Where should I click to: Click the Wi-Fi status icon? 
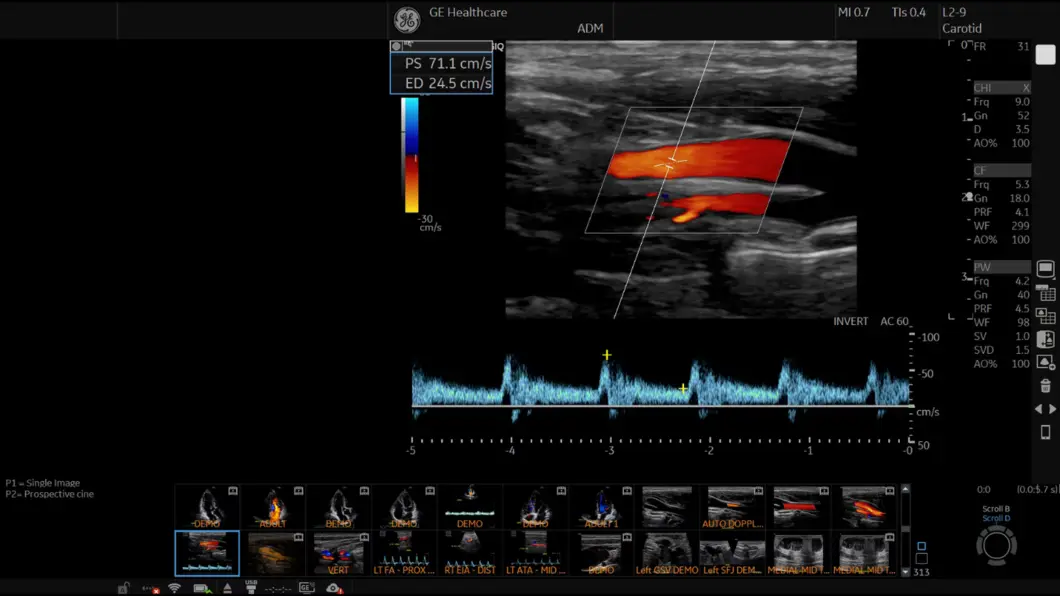point(174,588)
